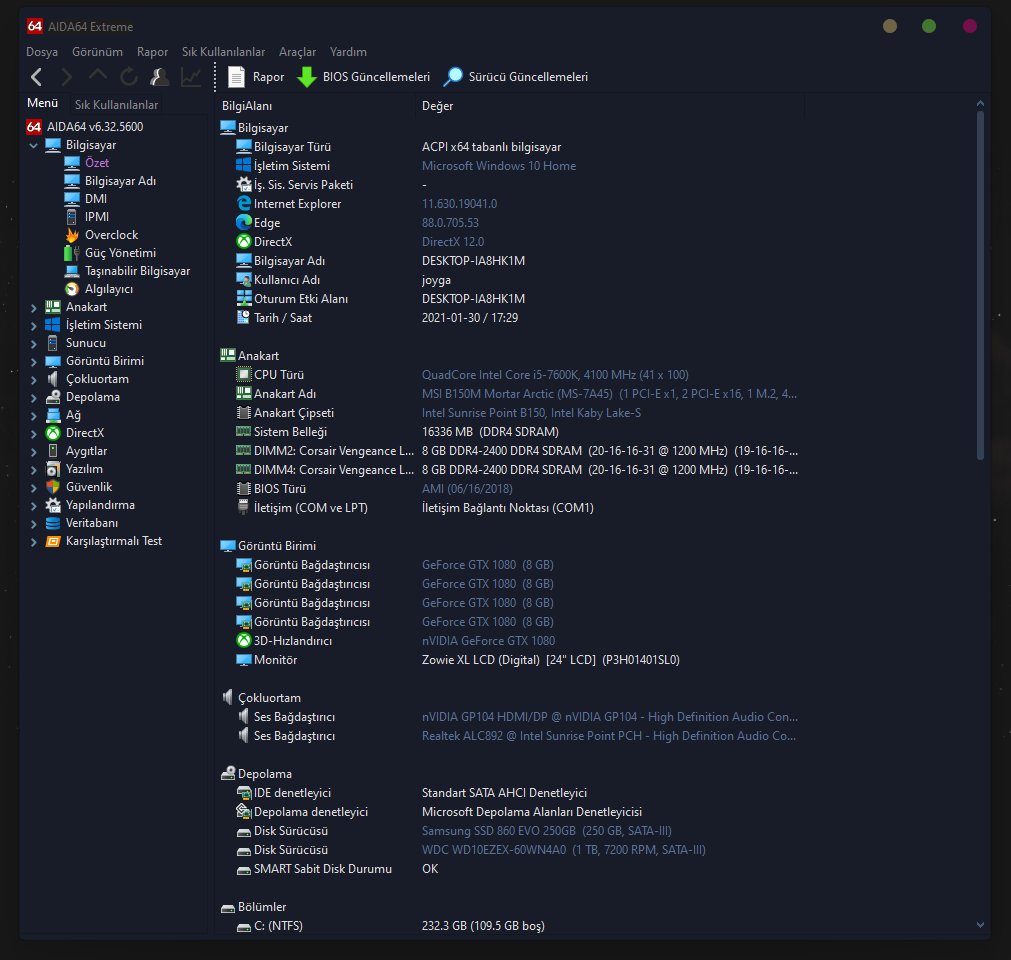1011x960 pixels.
Task: Collapse the Bilgisayar tree node
Action: 34,146
